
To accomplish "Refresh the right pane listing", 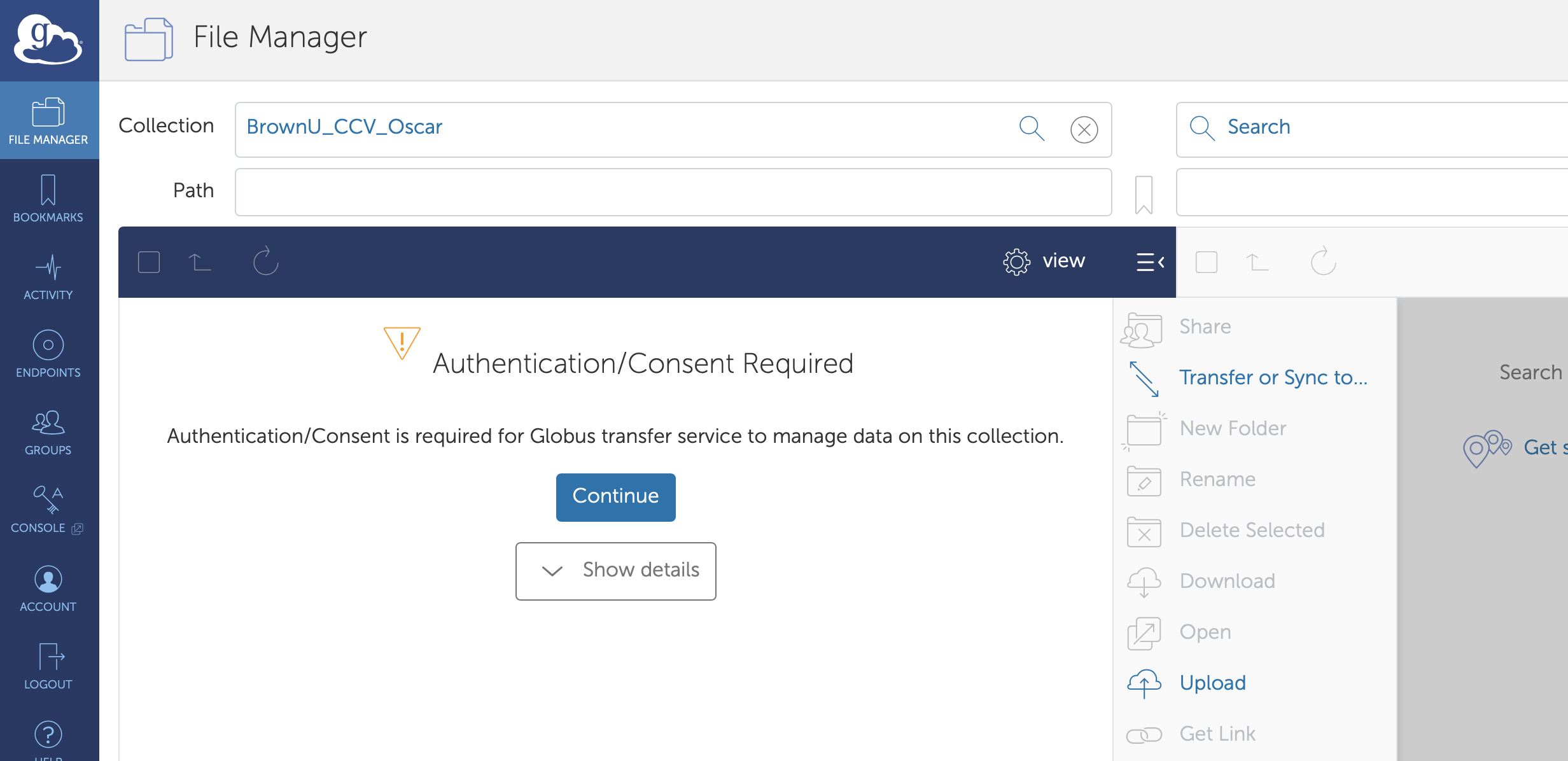I will point(1324,261).
